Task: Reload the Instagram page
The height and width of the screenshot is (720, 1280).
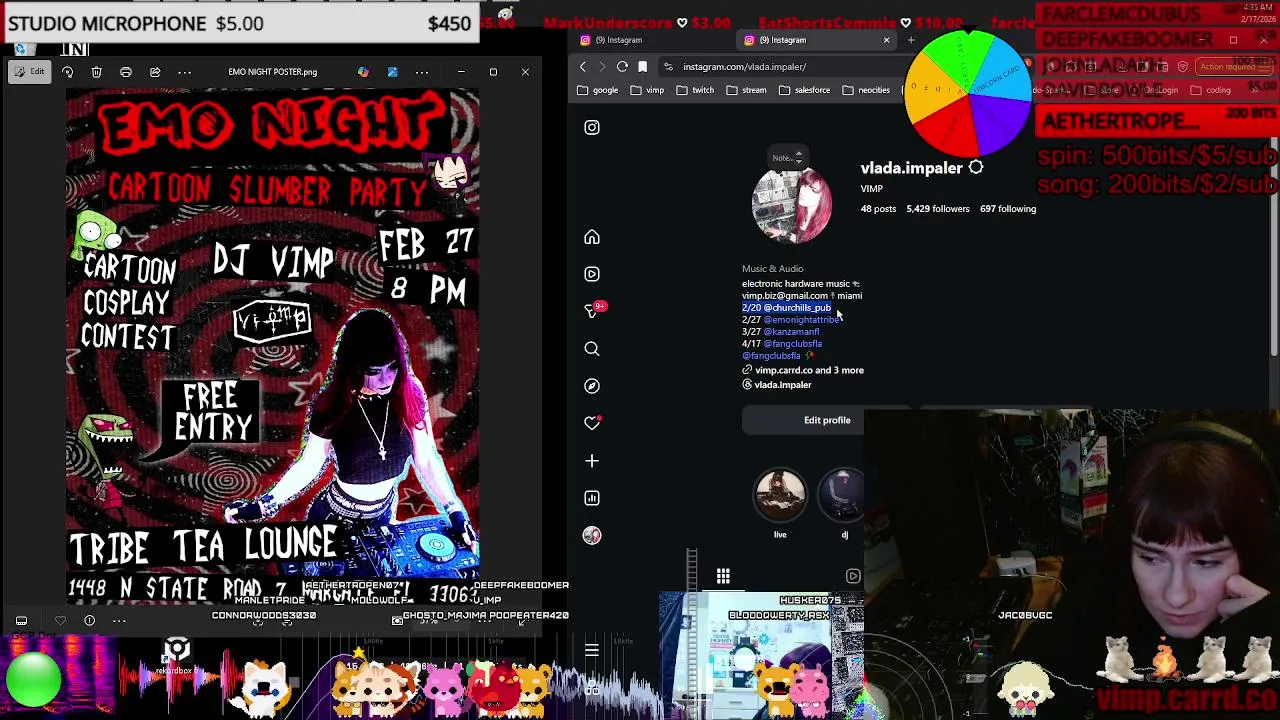Action: point(622,67)
